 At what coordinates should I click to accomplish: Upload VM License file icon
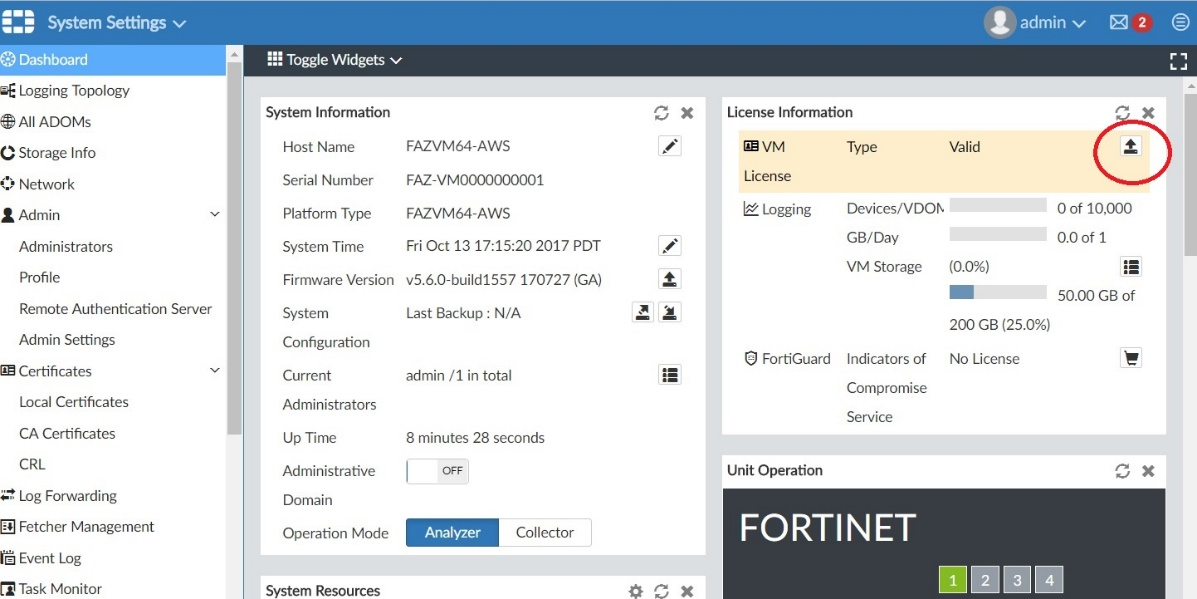coord(1130,147)
